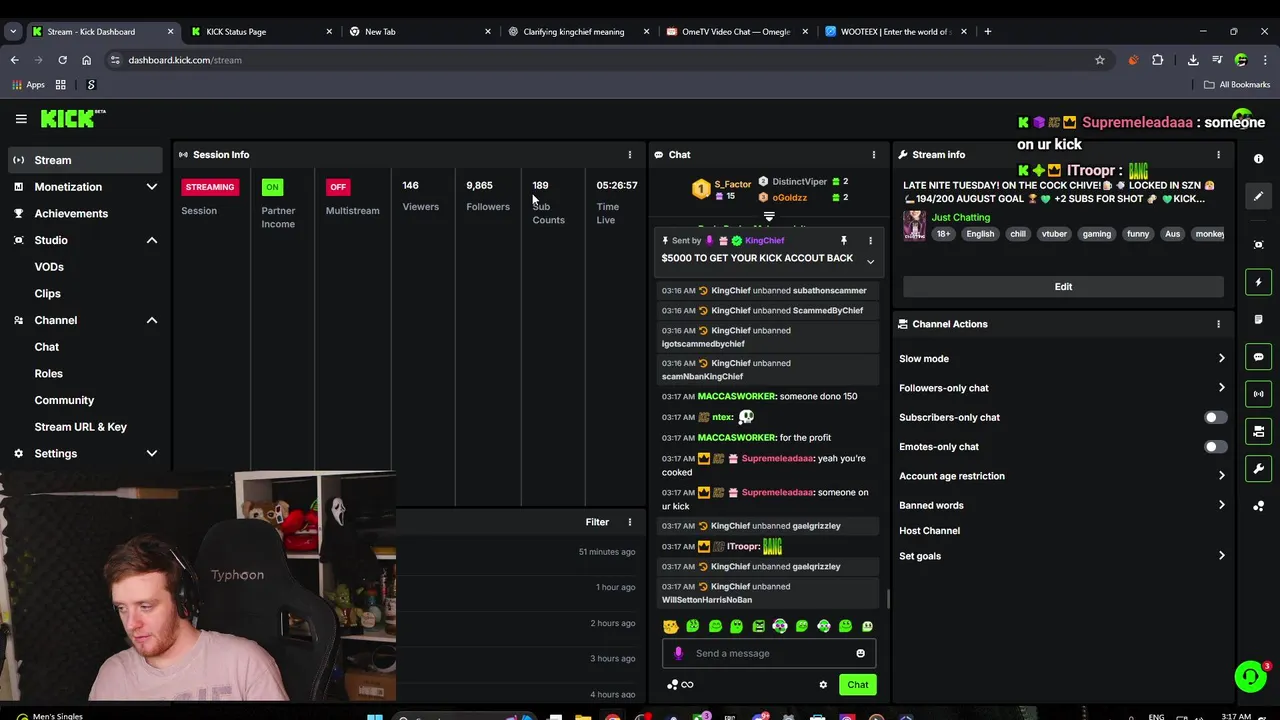1280x720 pixels.
Task: Select Stream in the sidebar
Action: tap(85, 160)
